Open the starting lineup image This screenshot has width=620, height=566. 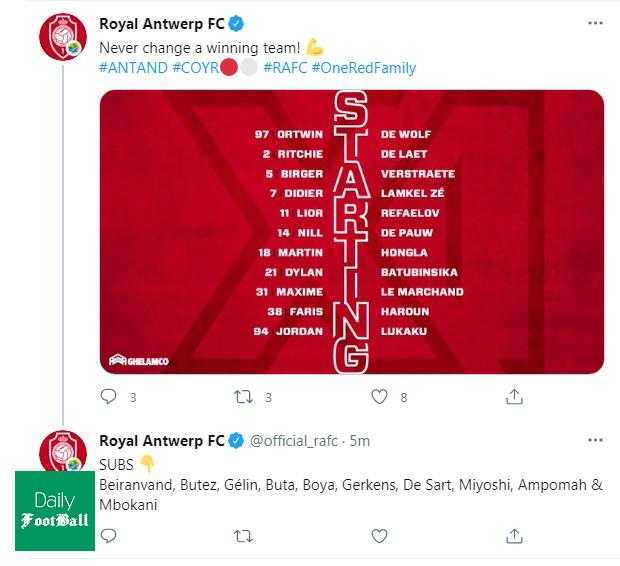351,232
